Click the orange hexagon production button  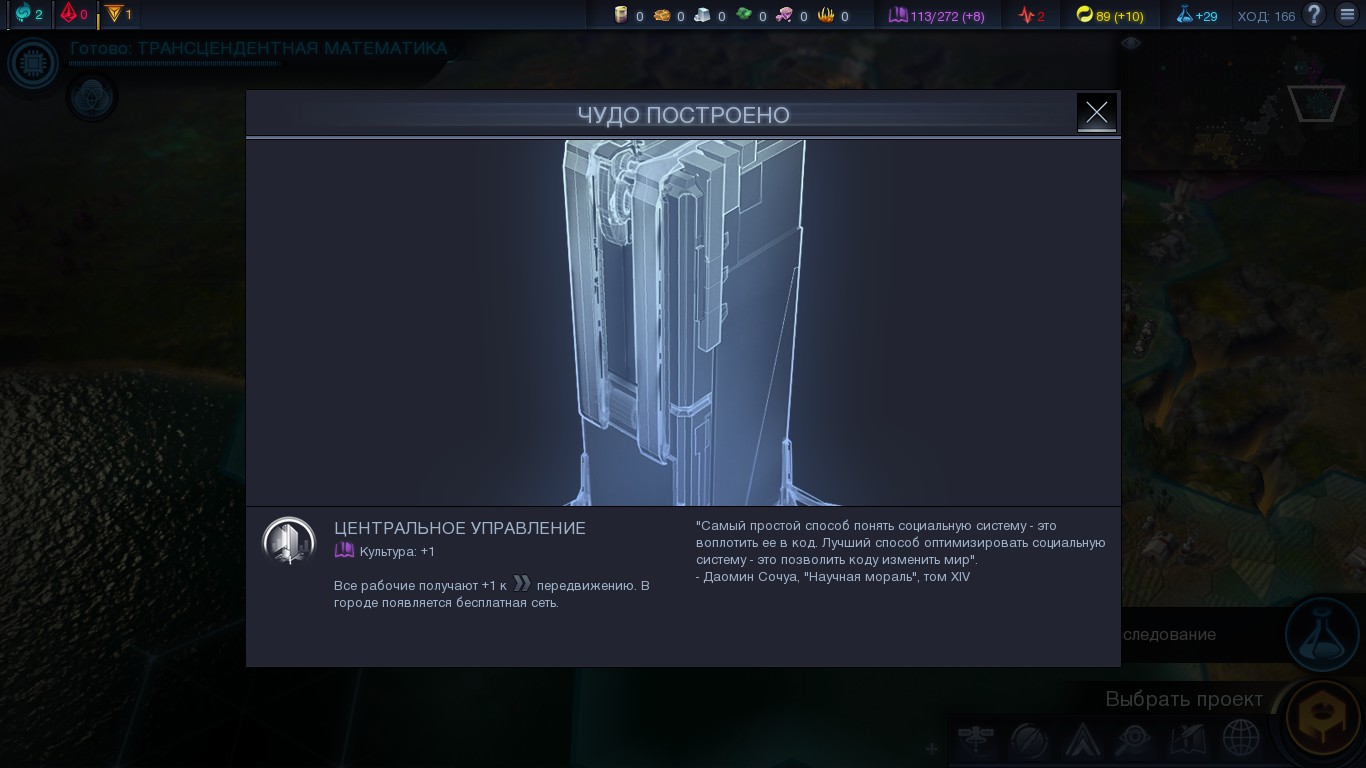[x=1322, y=719]
